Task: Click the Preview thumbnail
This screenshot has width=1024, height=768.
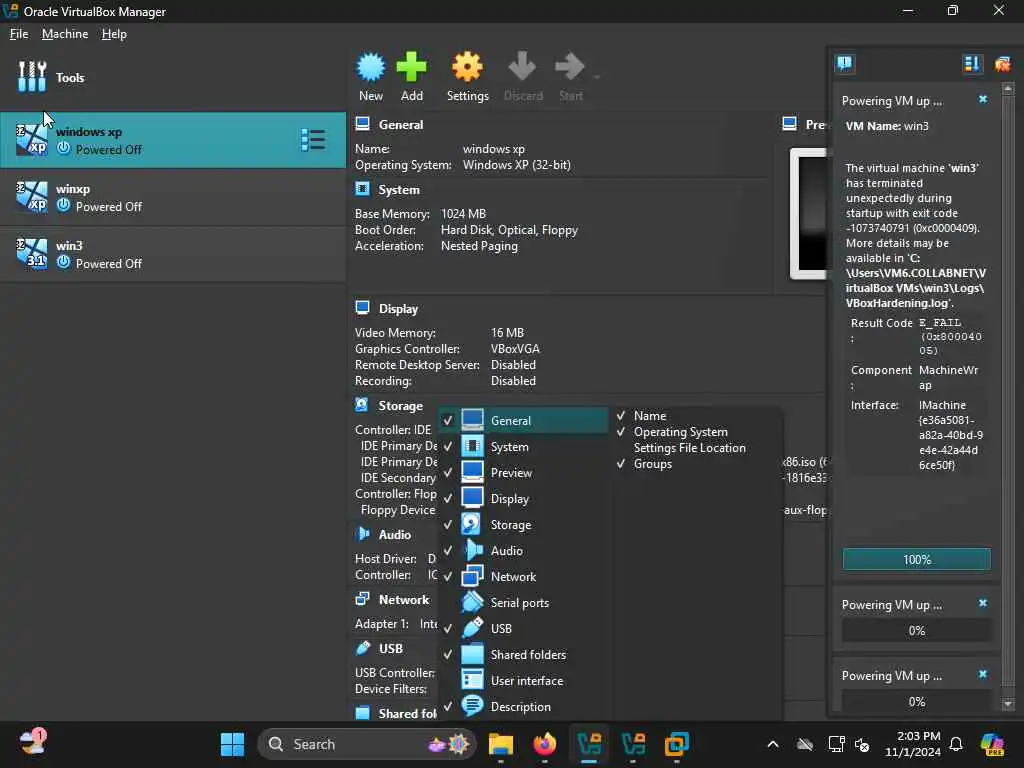Action: point(808,214)
